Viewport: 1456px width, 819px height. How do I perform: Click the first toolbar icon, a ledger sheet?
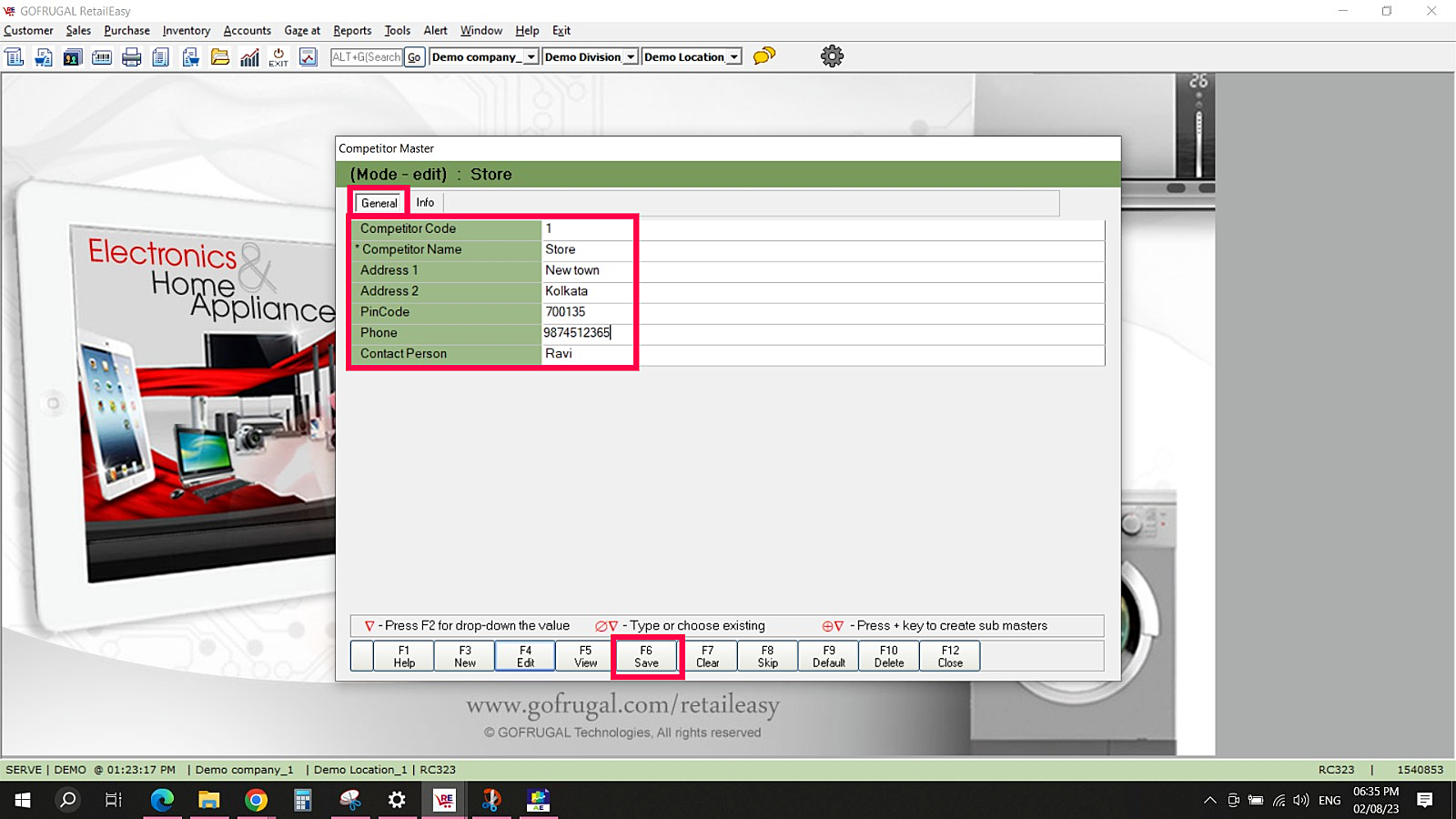click(x=15, y=57)
